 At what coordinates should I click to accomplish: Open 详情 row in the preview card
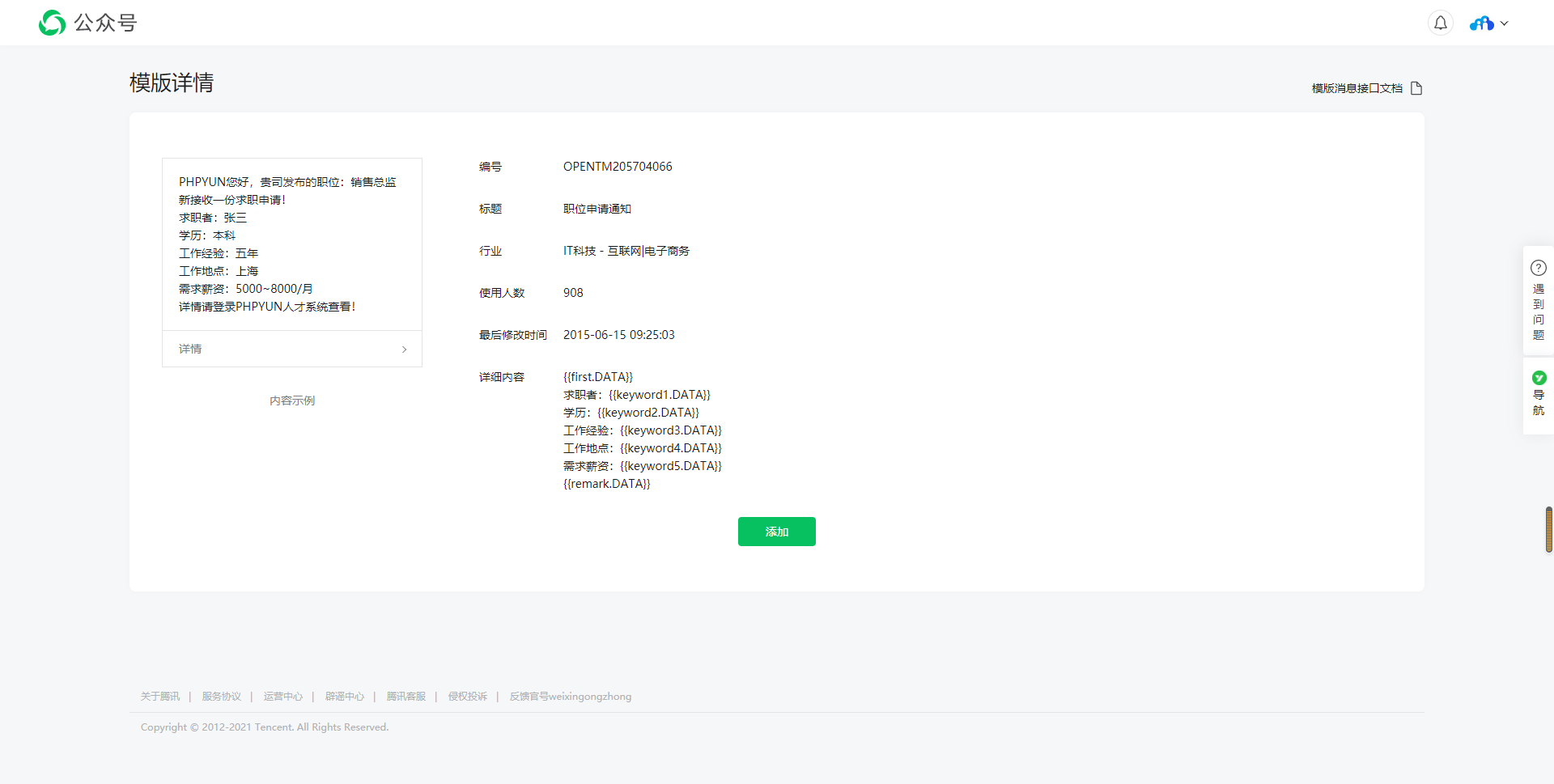point(292,349)
